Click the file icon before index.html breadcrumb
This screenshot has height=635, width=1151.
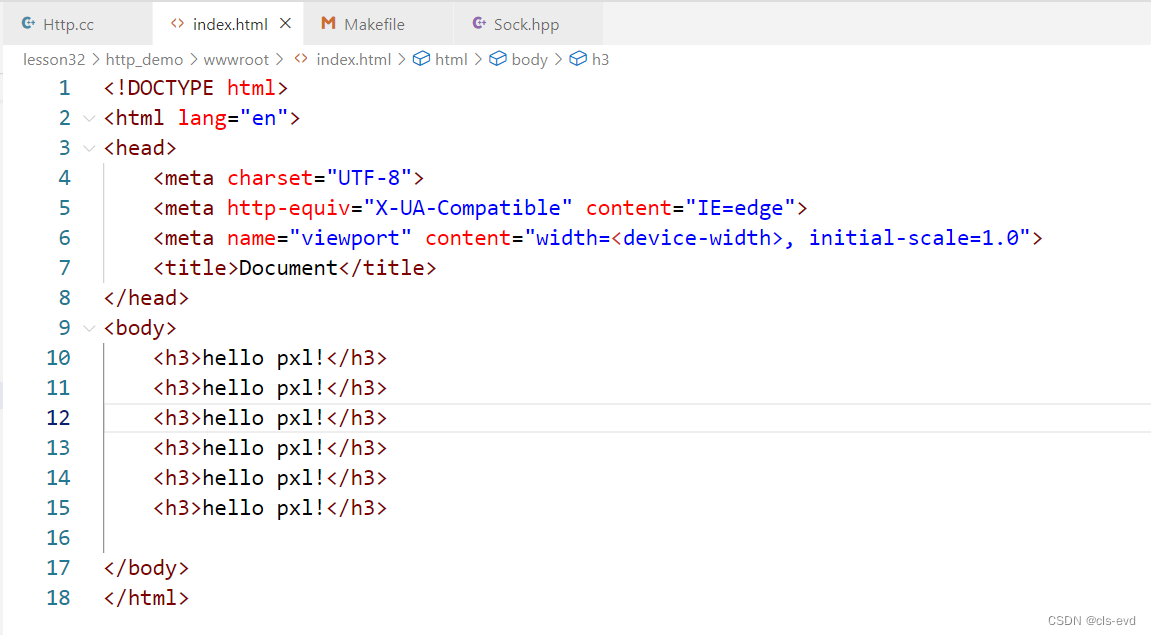(300, 59)
